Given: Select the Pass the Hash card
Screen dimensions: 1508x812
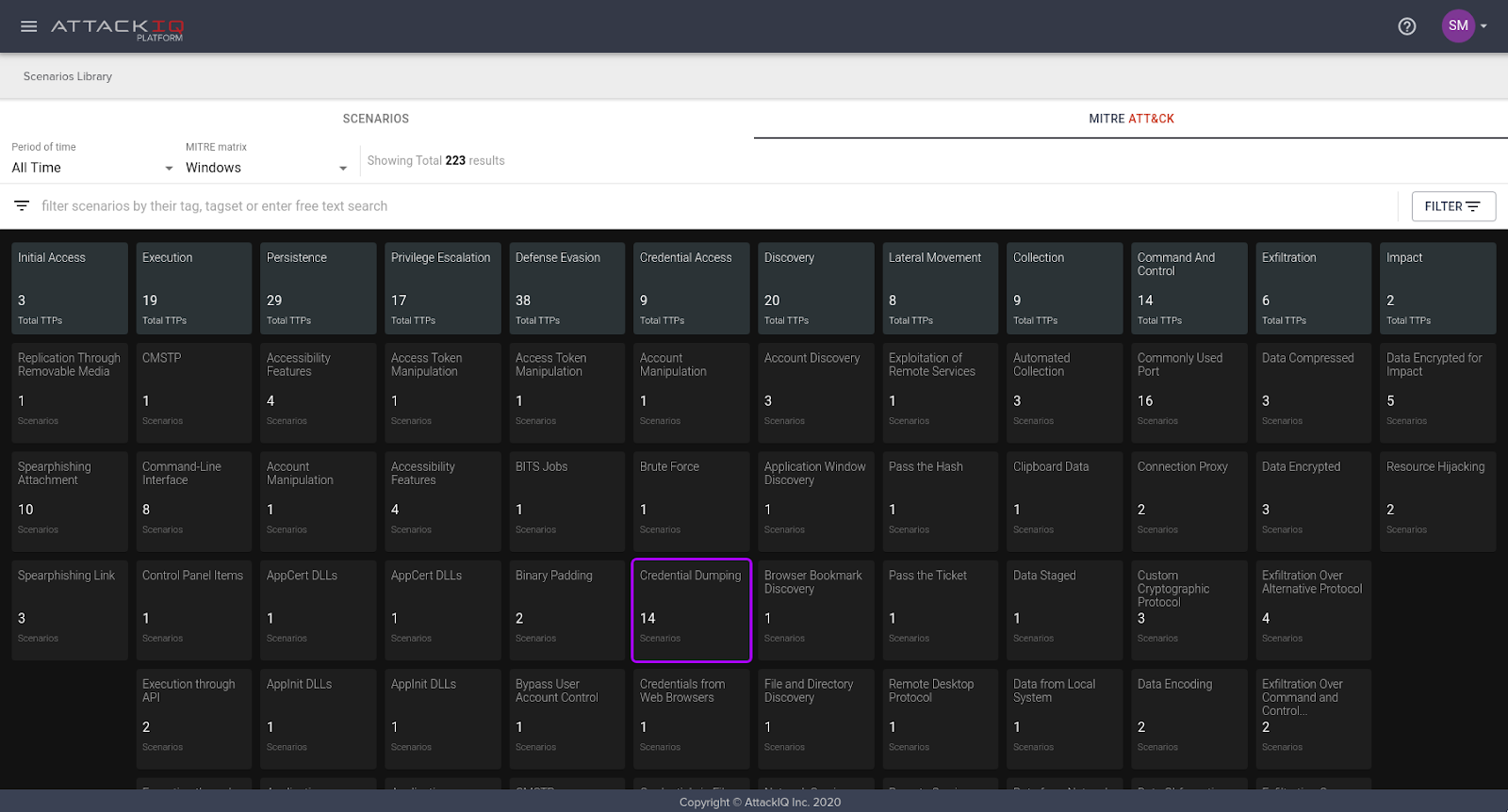Looking at the screenshot, I should pos(940,500).
